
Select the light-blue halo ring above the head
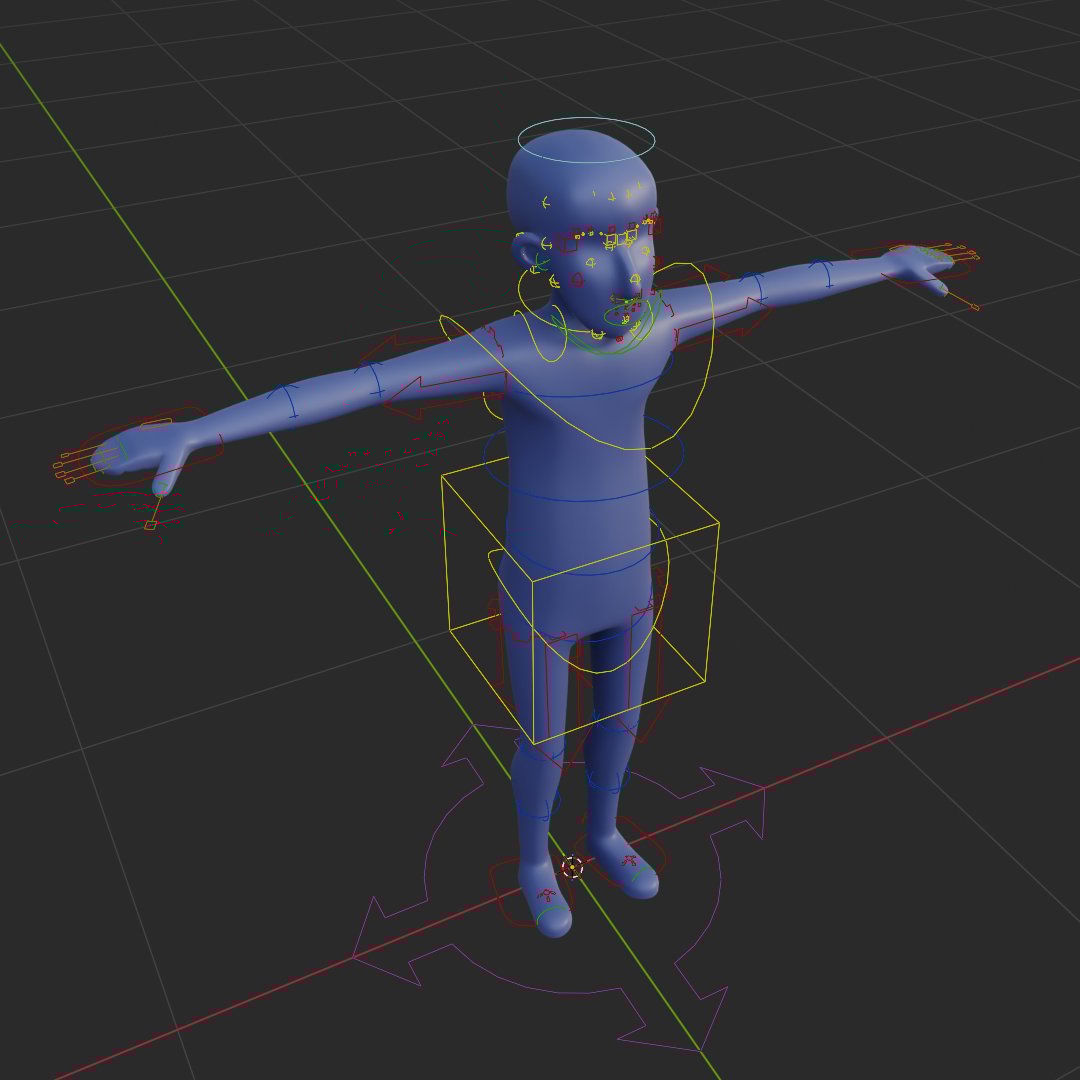[586, 140]
